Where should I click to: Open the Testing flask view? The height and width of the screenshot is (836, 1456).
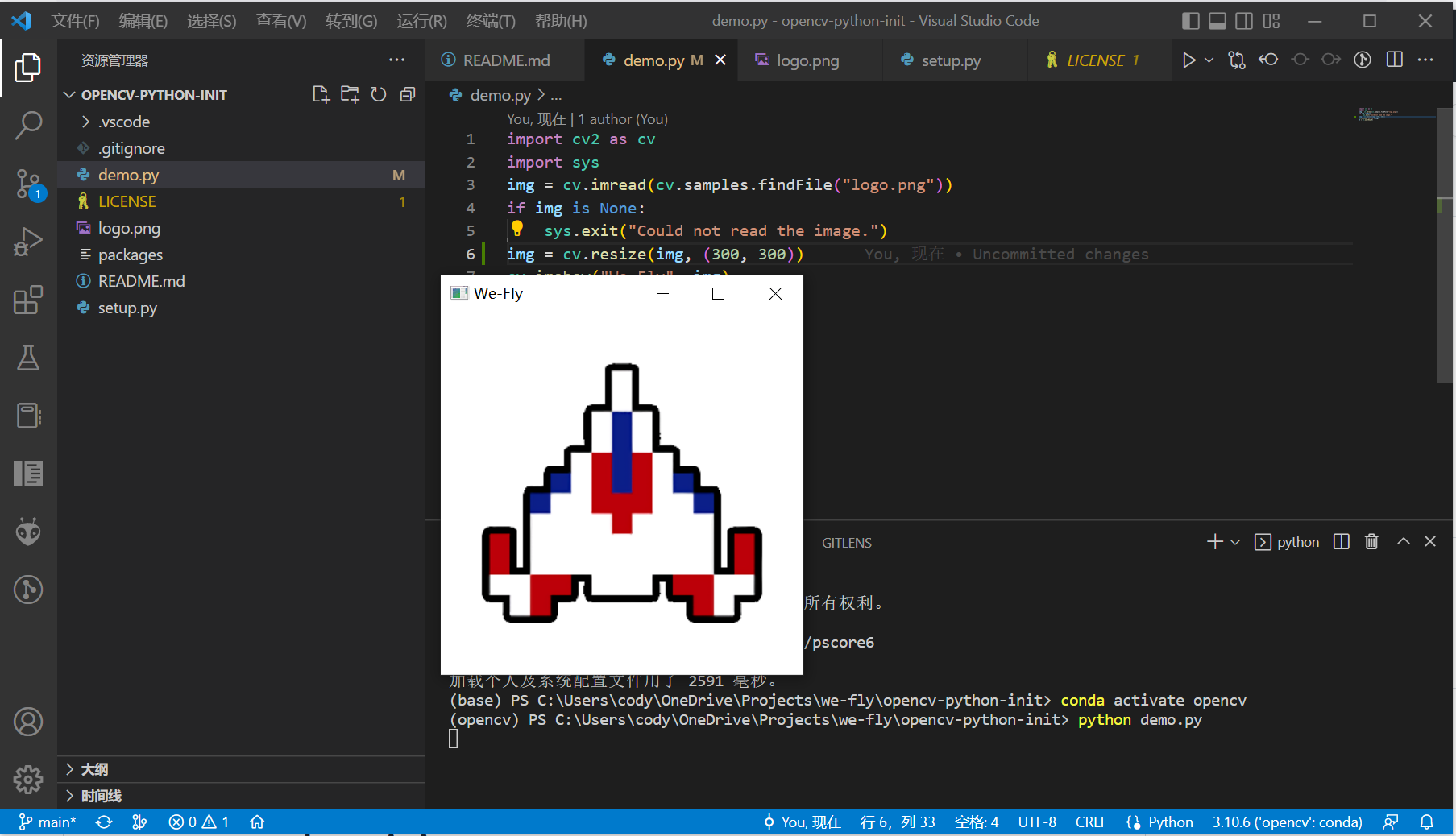(28, 358)
